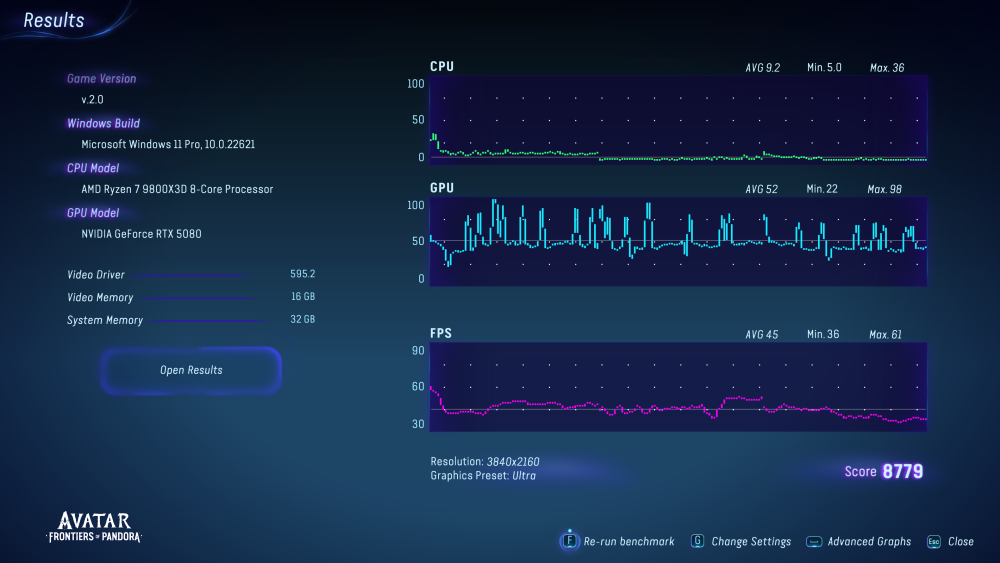The image size is (1000, 563).
Task: Open Results button
Action: click(191, 370)
